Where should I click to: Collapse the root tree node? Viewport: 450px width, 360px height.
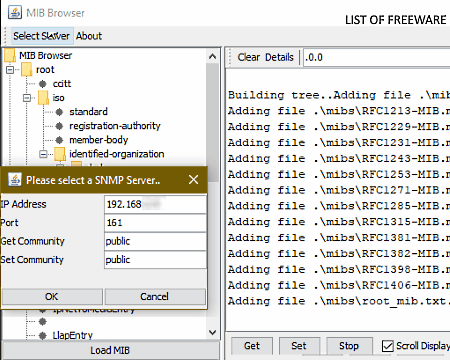coord(10,70)
